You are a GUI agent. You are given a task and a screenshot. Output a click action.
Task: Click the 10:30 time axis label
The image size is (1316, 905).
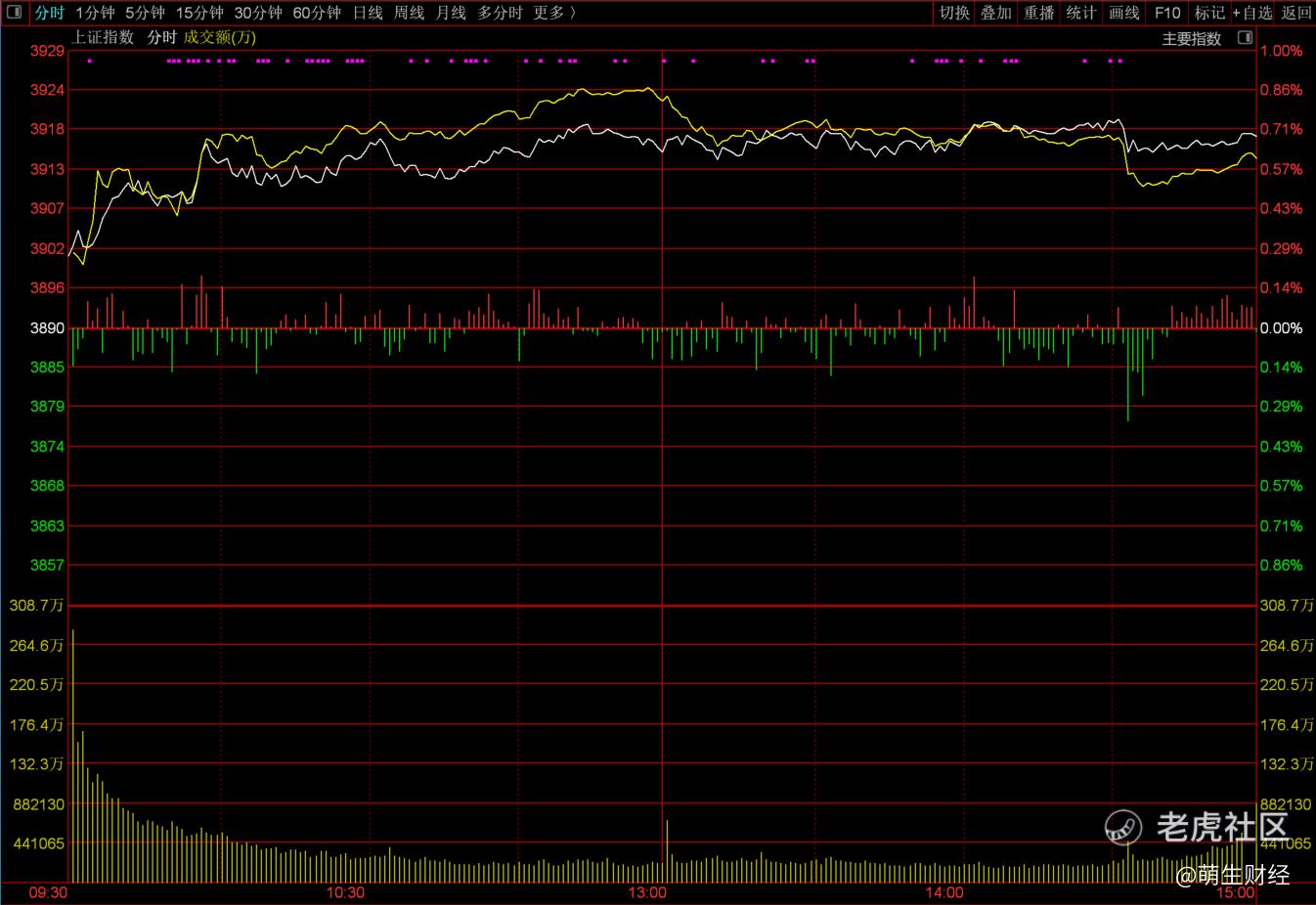pyautogui.click(x=345, y=892)
